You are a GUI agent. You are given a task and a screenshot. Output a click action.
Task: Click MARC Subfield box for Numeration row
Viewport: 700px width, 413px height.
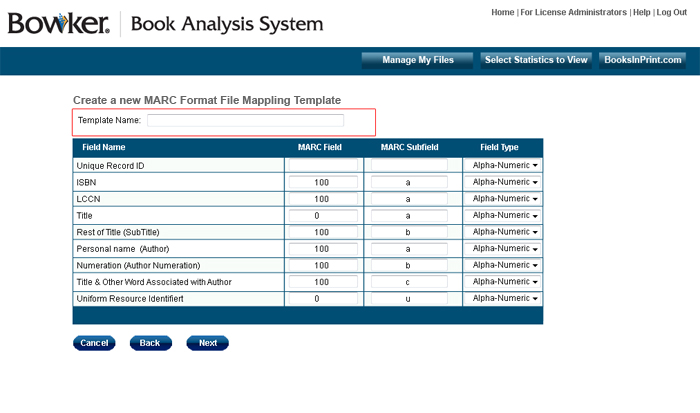409,265
